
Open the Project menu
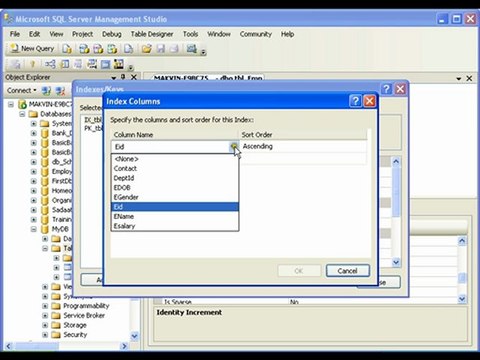click(83, 34)
